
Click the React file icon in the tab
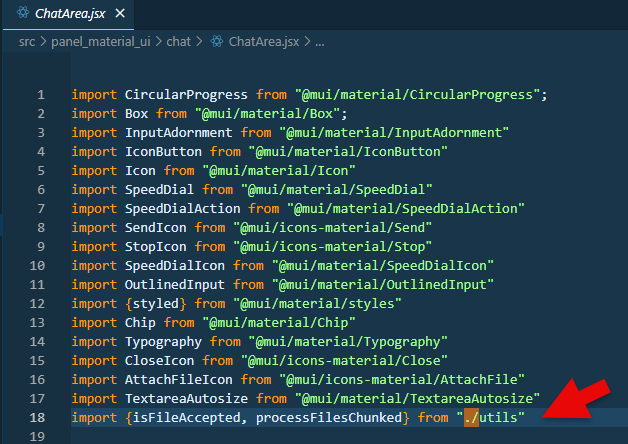pyautogui.click(x=20, y=14)
